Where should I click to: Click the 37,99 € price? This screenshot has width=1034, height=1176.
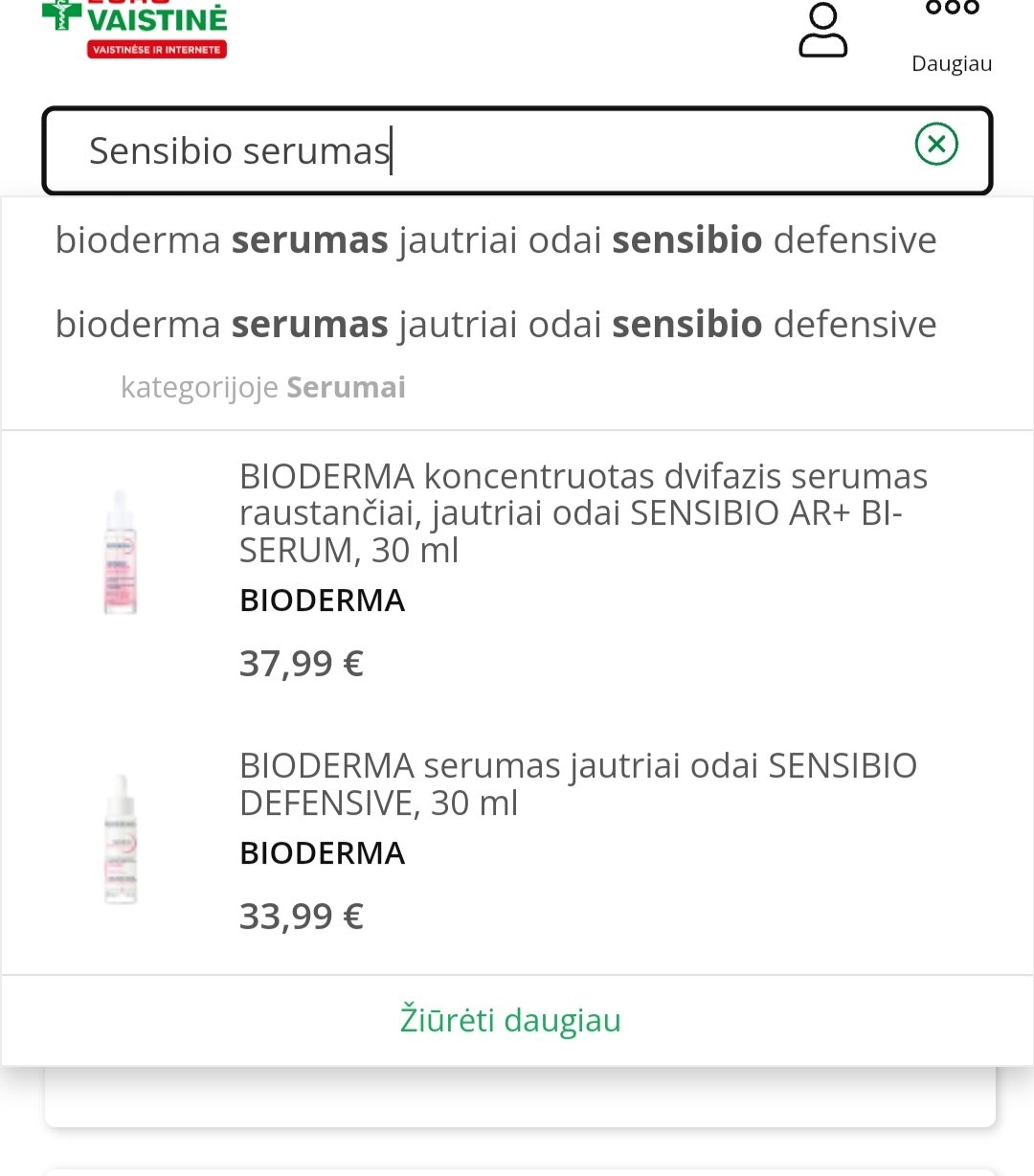[302, 663]
